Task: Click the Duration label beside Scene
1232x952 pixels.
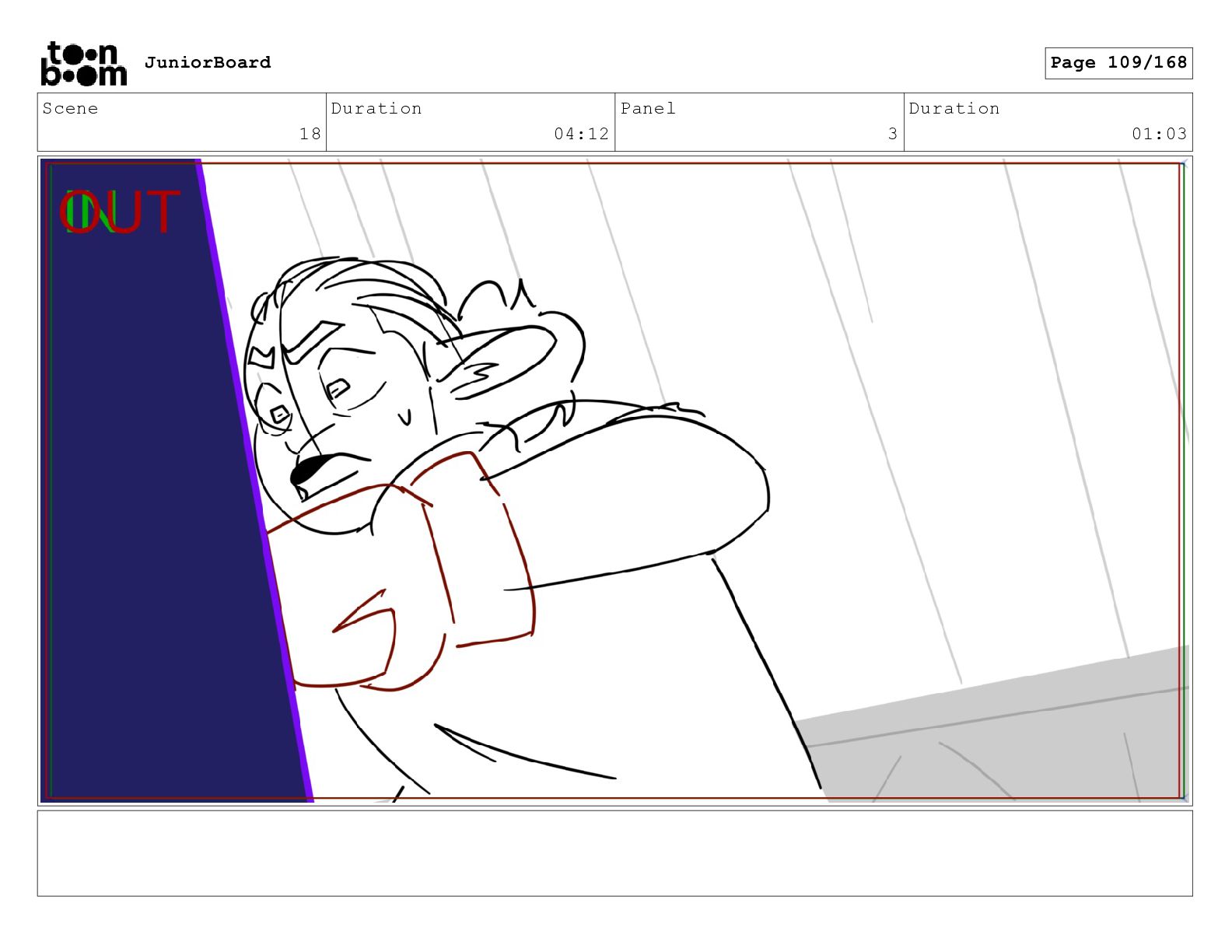Action: (x=376, y=109)
